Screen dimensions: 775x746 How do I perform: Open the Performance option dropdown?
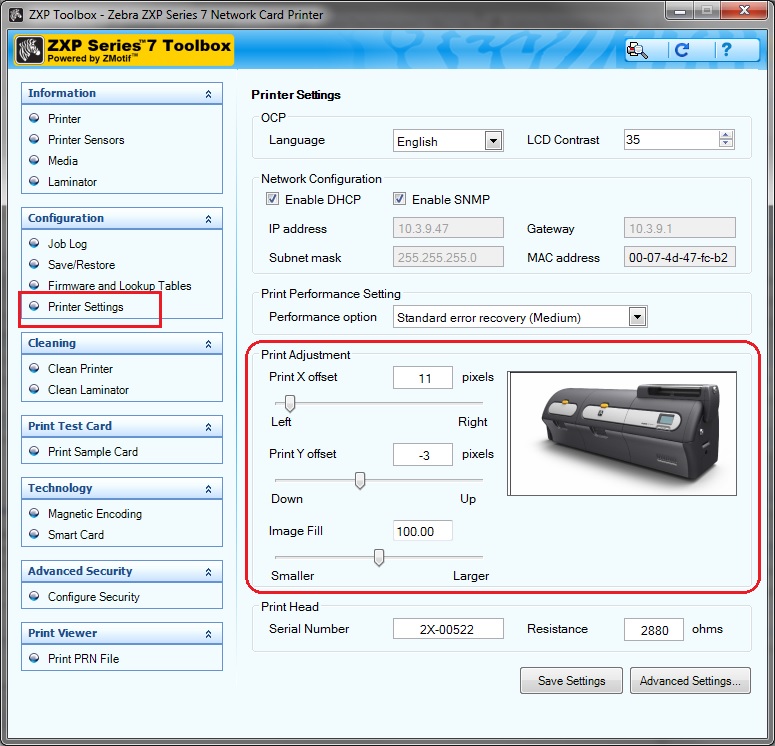pyautogui.click(x=637, y=317)
